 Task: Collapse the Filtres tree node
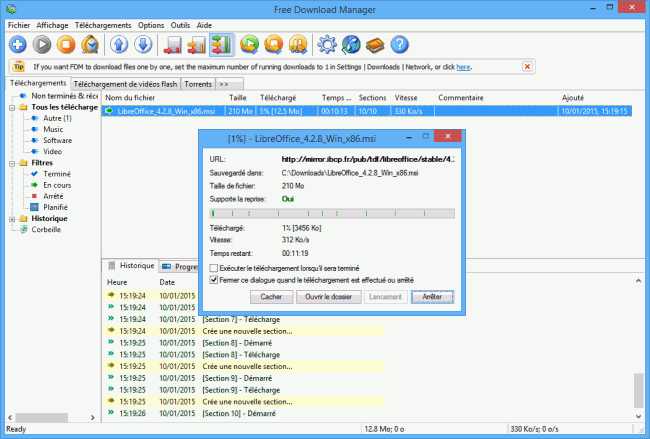pyautogui.click(x=12, y=163)
